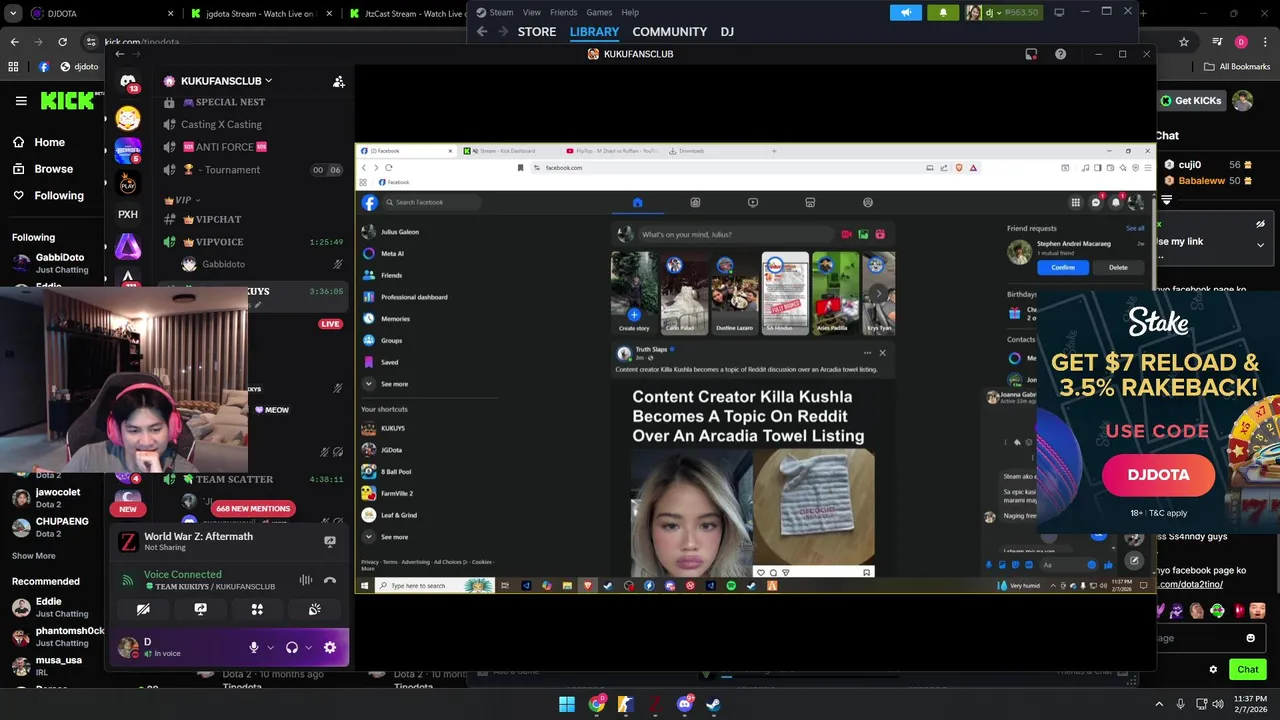
Task: Open Kick chat settings gear
Action: [1213, 669]
